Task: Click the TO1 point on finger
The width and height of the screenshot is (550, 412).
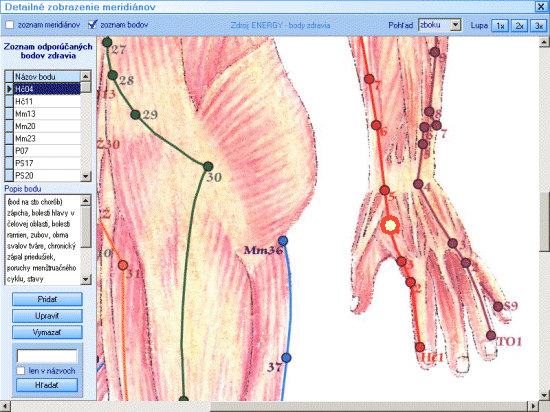Action: tap(491, 335)
